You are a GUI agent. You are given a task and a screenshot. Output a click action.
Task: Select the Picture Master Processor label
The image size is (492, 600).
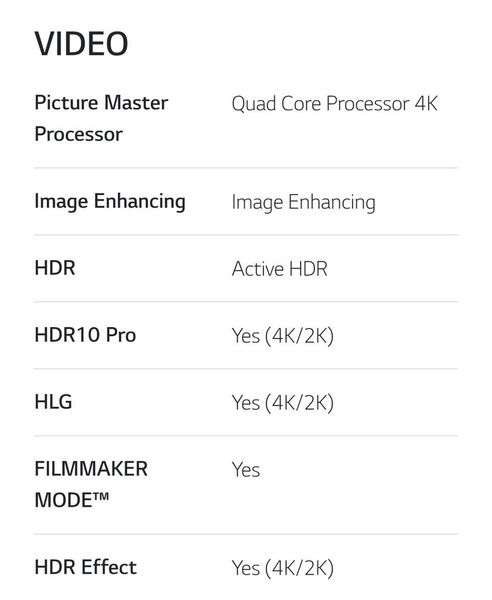(x=101, y=118)
